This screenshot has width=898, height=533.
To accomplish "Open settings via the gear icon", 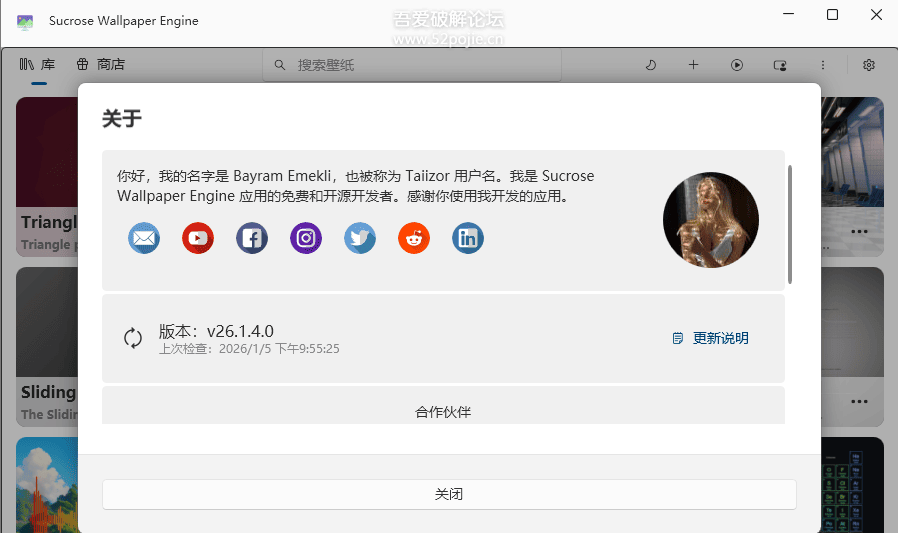I will pyautogui.click(x=869, y=65).
